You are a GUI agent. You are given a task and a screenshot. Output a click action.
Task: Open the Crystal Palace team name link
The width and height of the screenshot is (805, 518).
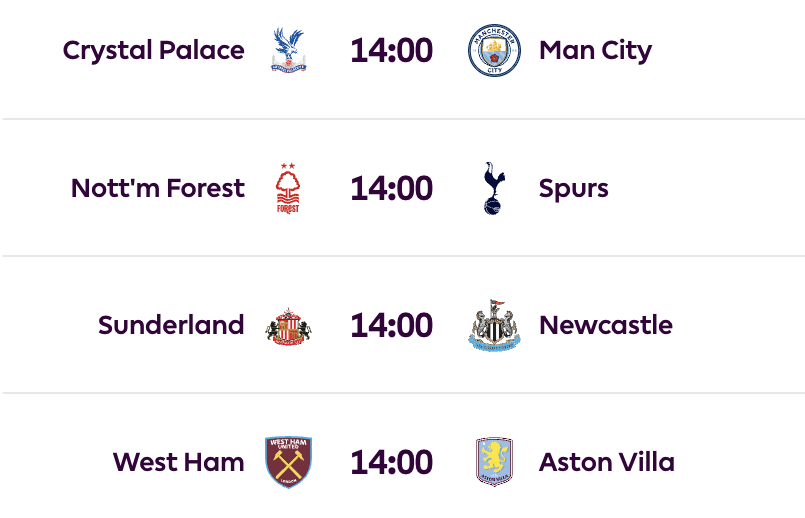coord(153,50)
